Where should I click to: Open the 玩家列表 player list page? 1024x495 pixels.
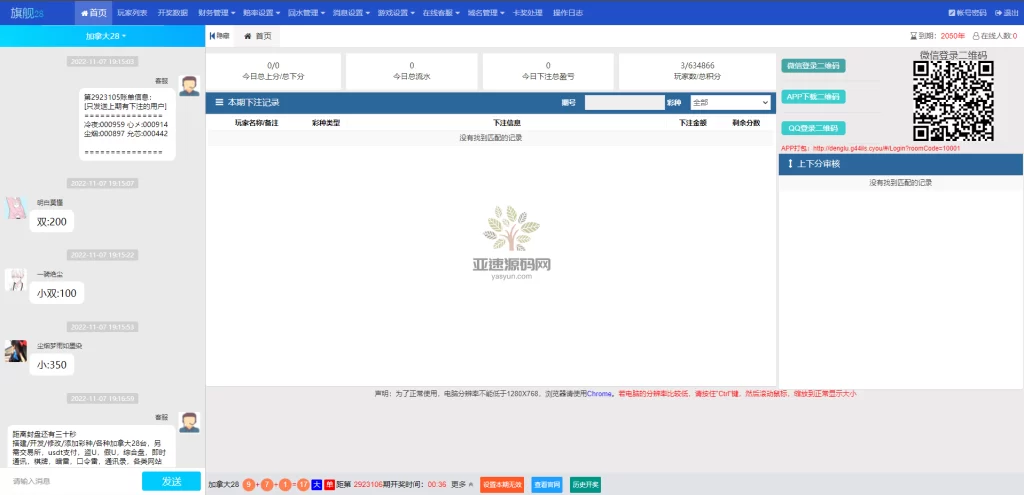[132, 12]
